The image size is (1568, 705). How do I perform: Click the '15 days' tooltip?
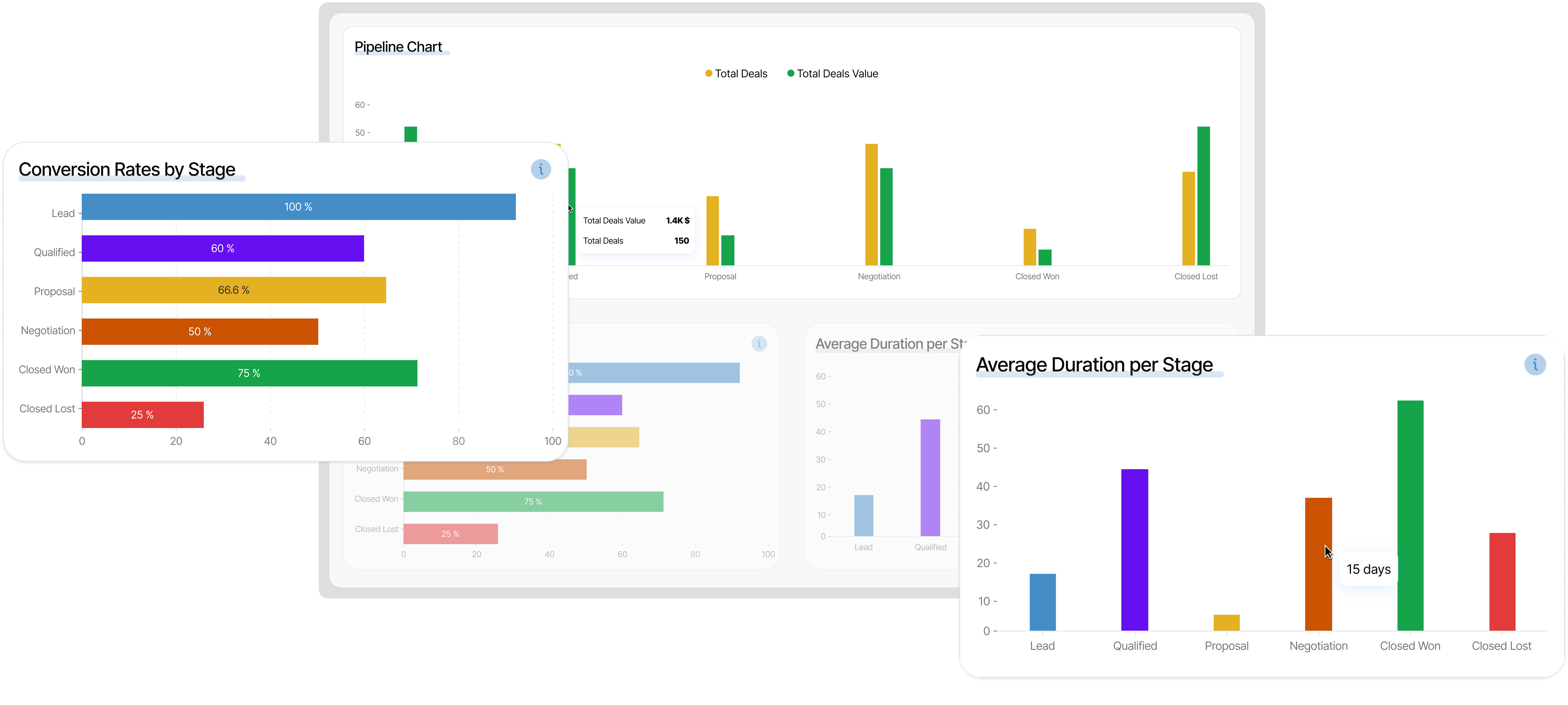click(1368, 569)
